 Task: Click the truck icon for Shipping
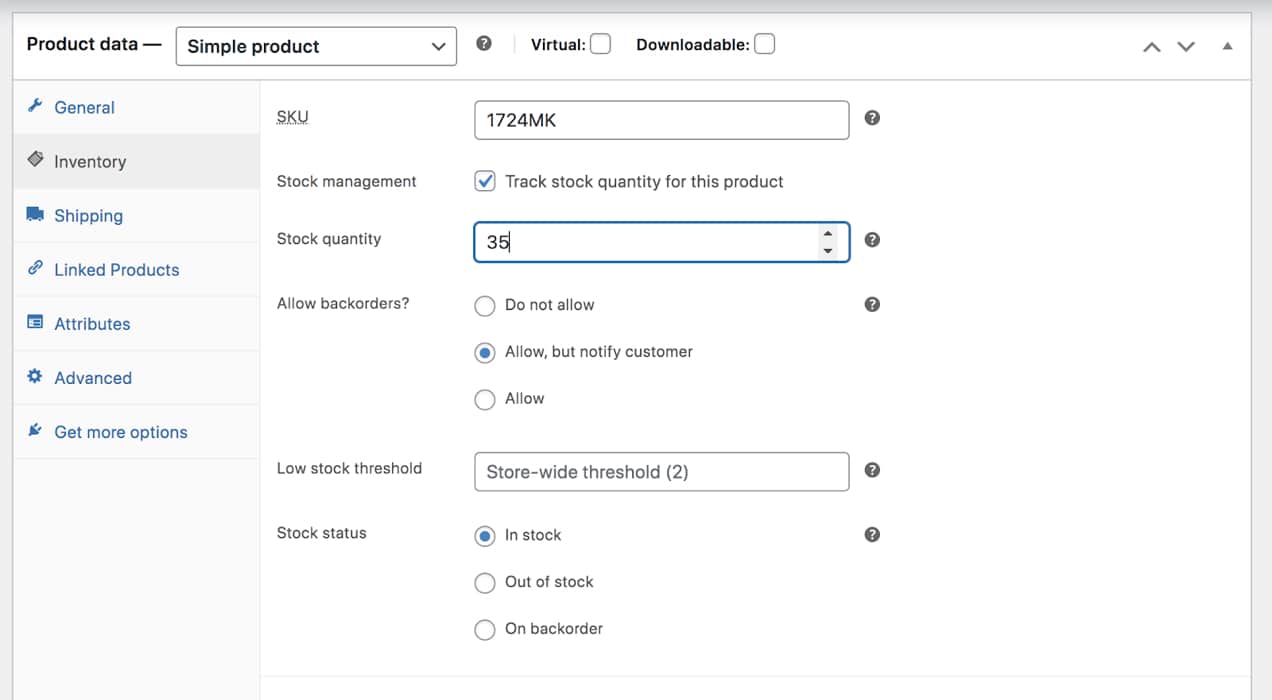click(x=35, y=215)
